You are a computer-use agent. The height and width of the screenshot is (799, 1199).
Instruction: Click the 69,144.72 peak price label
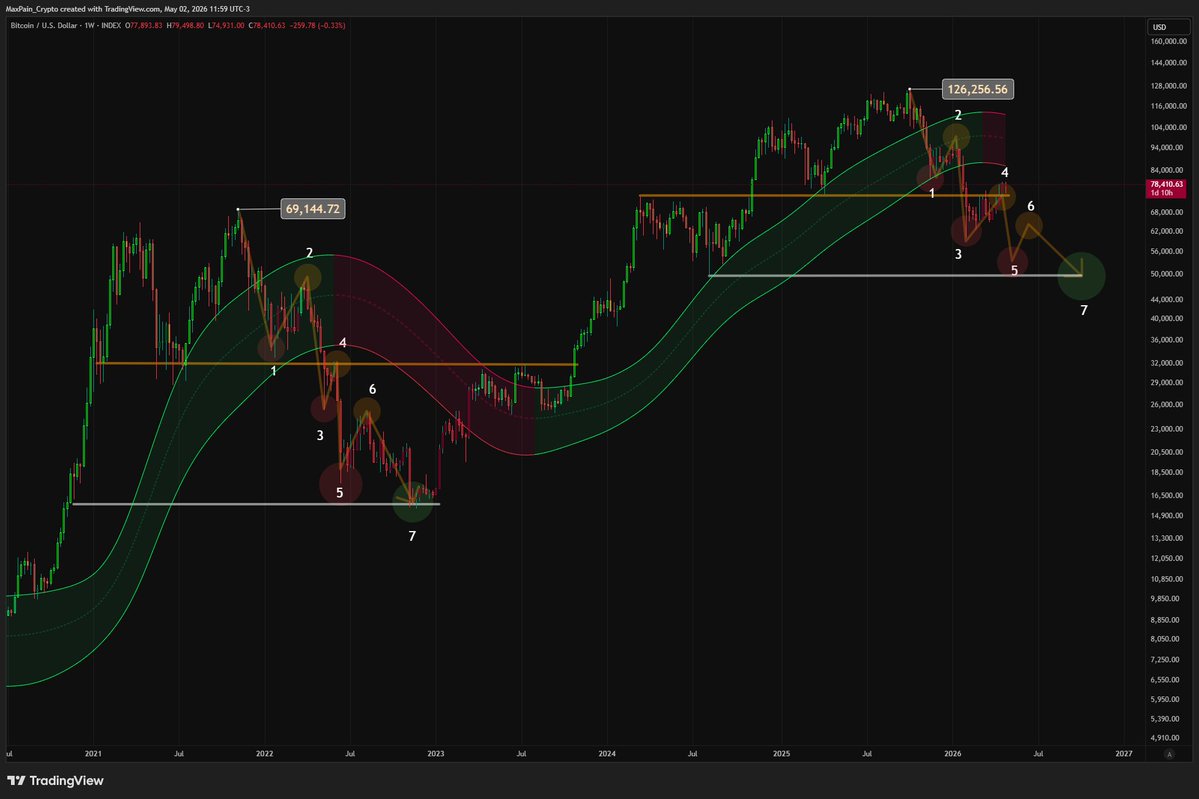(313, 209)
